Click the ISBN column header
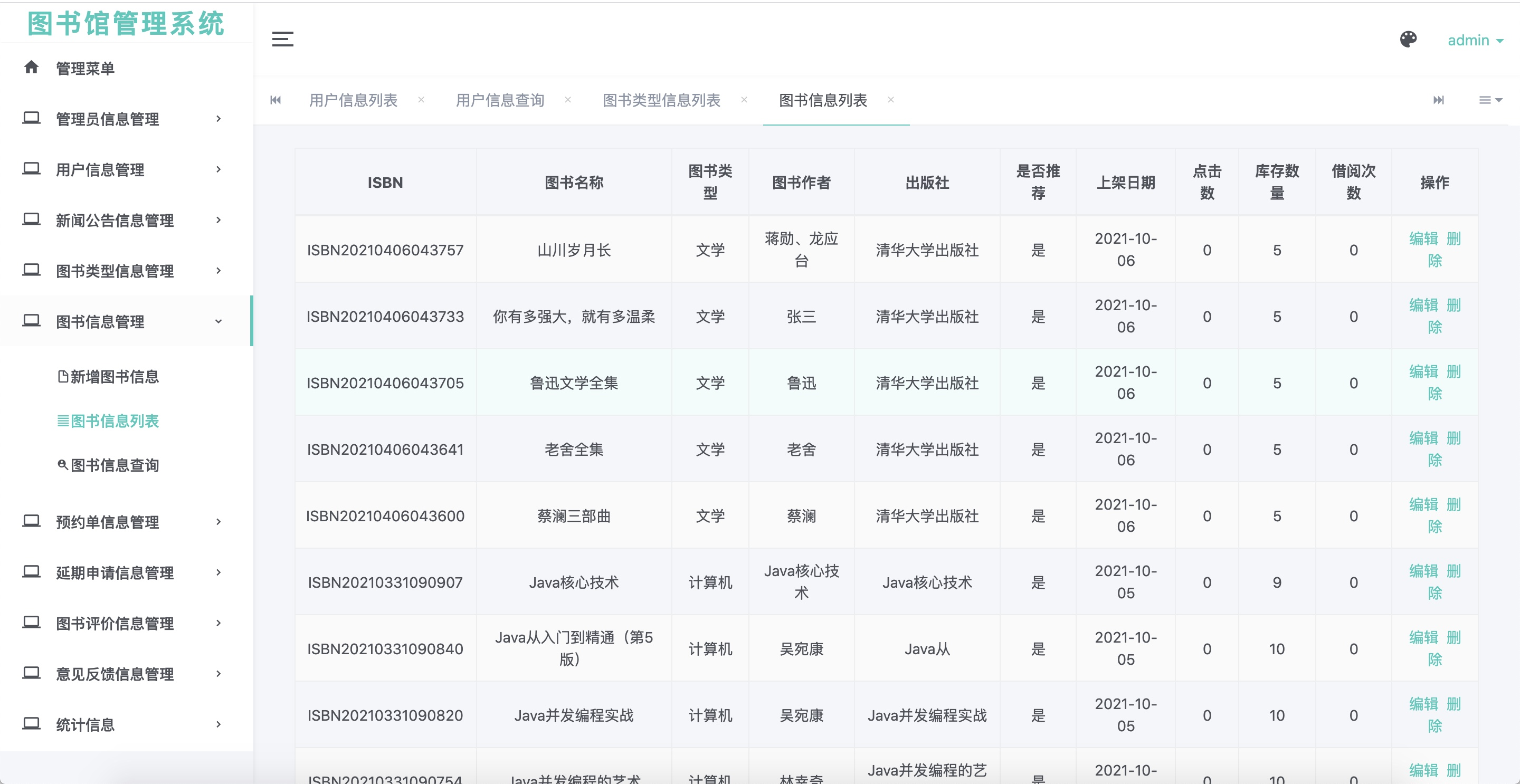This screenshot has height=784, width=1520. (385, 183)
